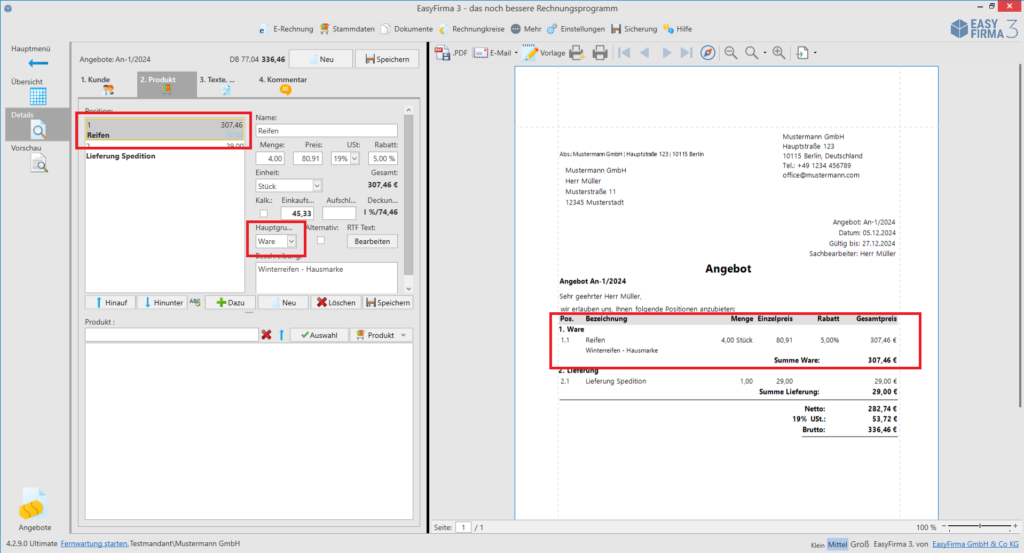Screen dimensions: 1024x553
Task: Open the Einheit Stück dropdown
Action: coord(317,186)
